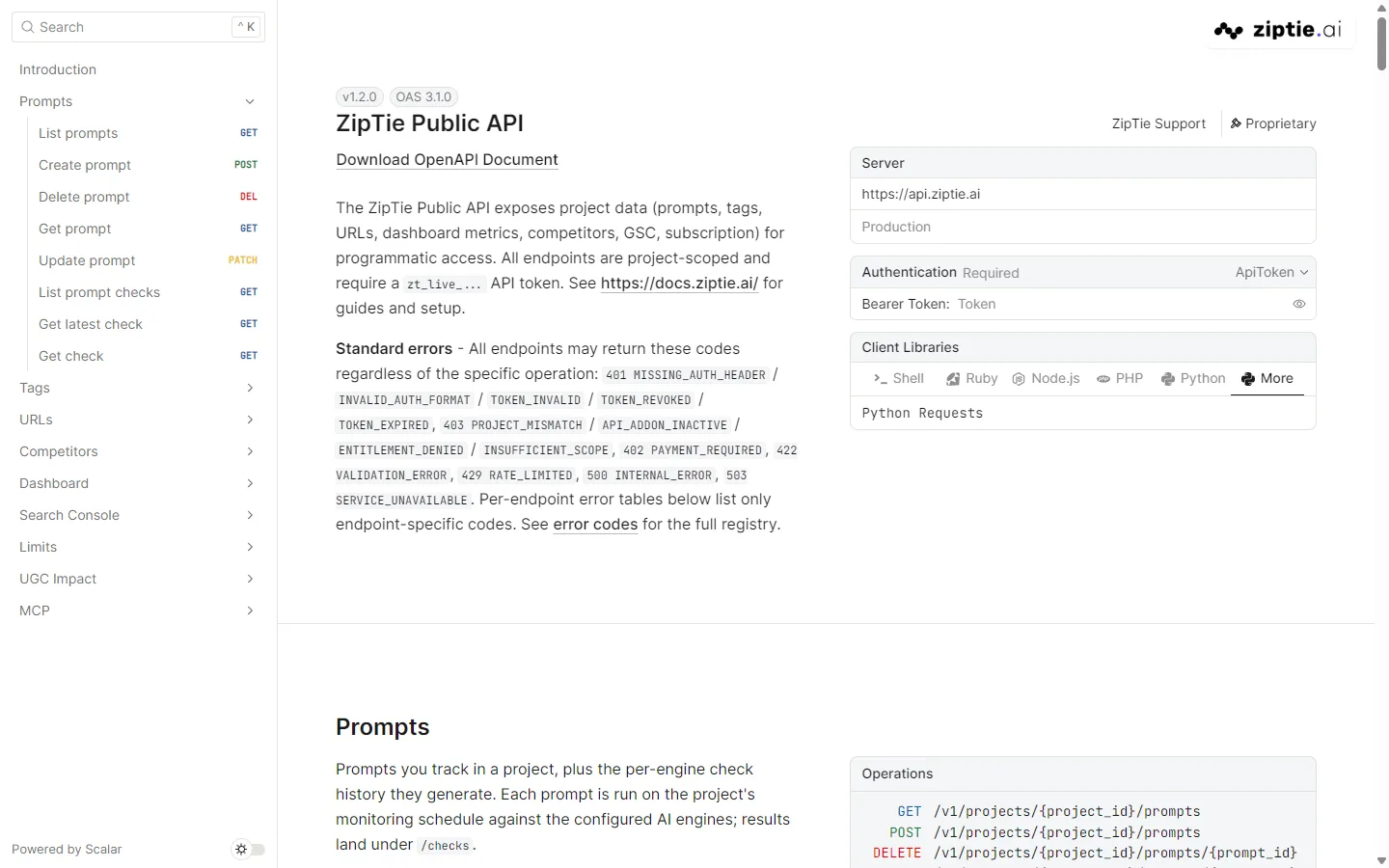Screen dimensions: 1389x868
Task: Select the Shell client library
Action: [x=898, y=379]
